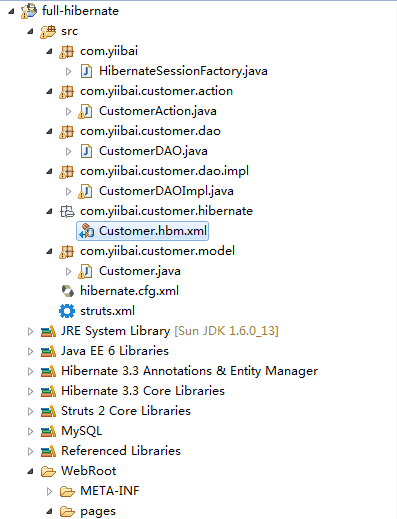The height and width of the screenshot is (519, 397).
Task: Expand the CustomerAction.java node
Action: 68,111
